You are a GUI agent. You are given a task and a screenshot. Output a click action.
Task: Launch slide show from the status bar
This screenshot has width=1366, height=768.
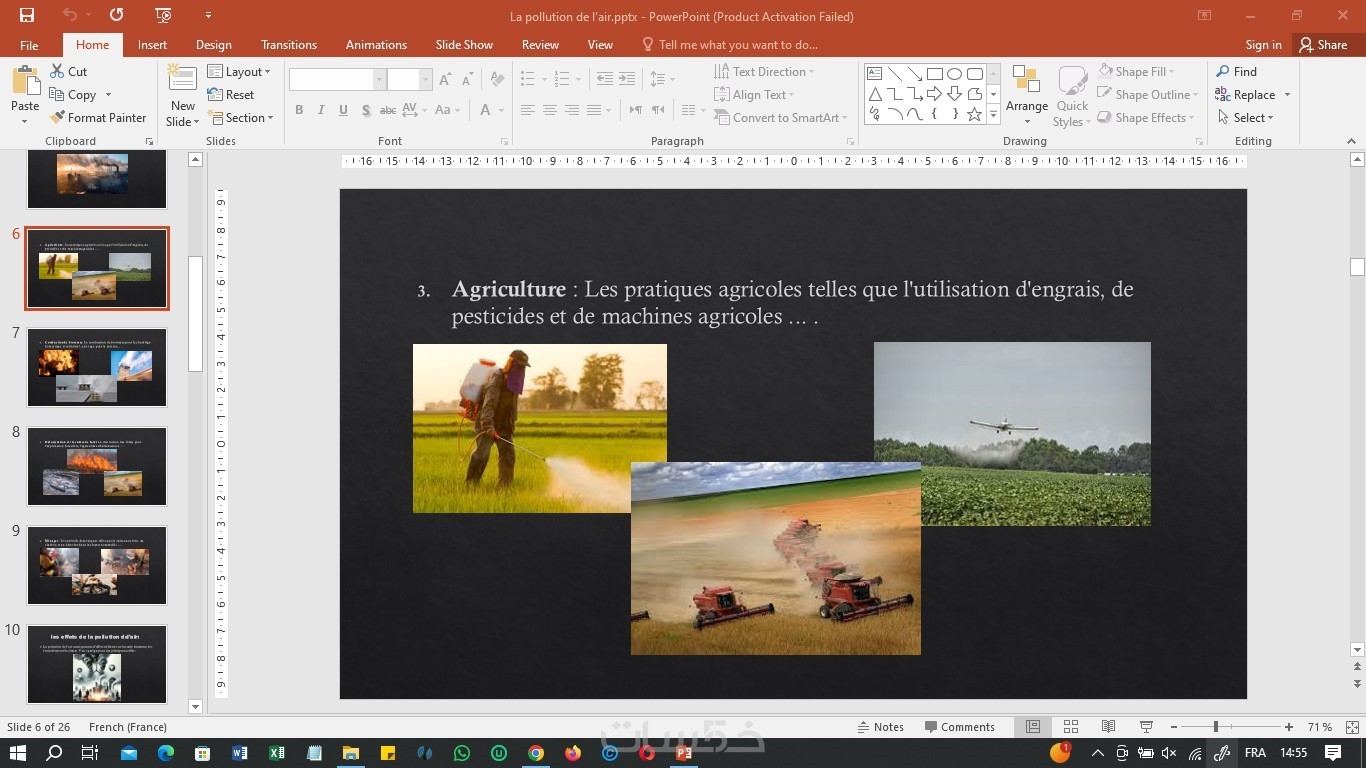pos(1146,727)
